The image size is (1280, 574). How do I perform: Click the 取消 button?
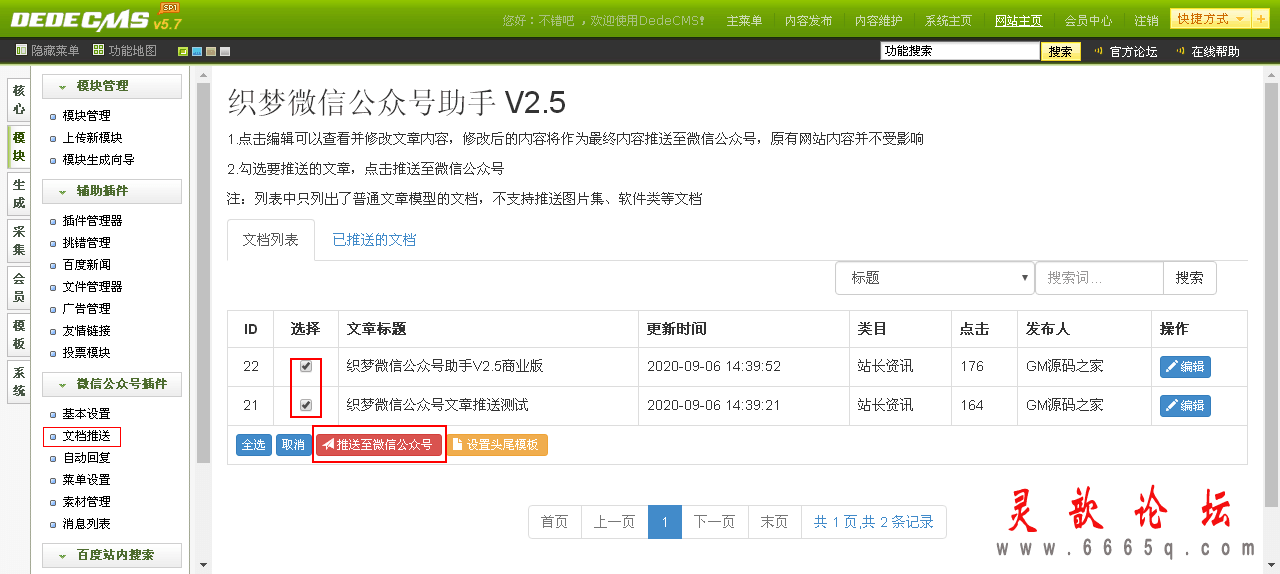coord(292,445)
